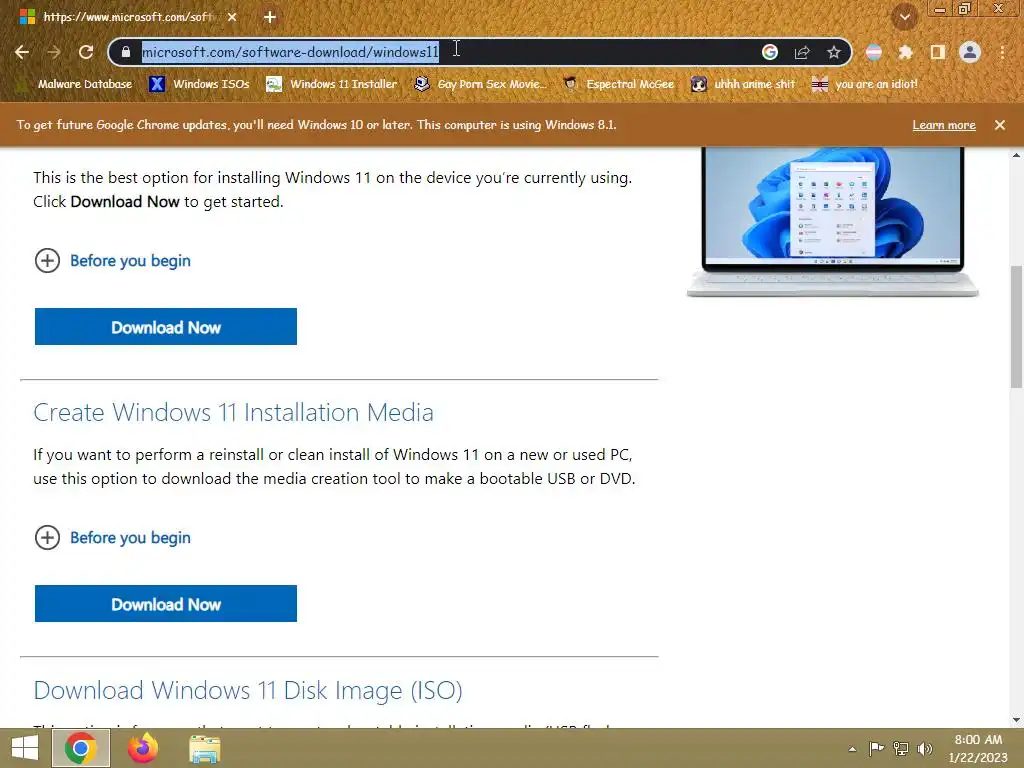The height and width of the screenshot is (768, 1024).
Task: Share this page via share icon
Action: point(802,52)
